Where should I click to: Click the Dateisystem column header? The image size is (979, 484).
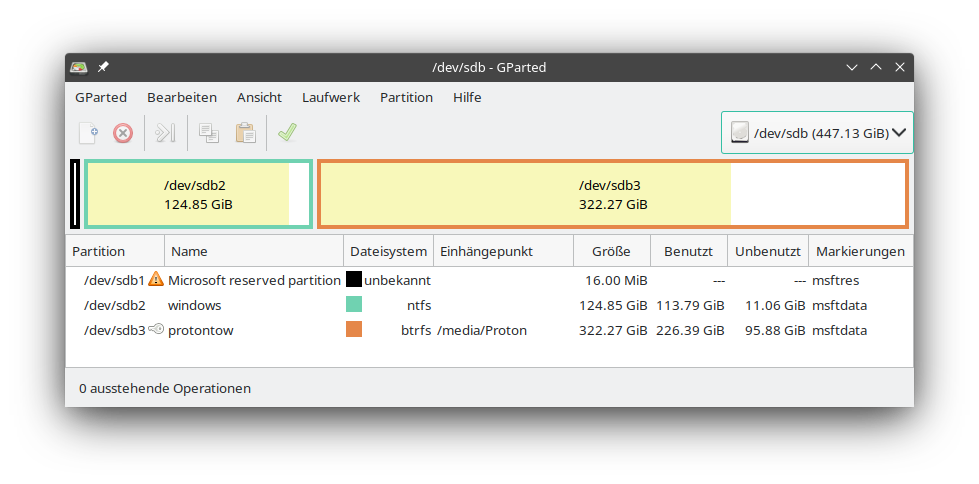point(388,251)
